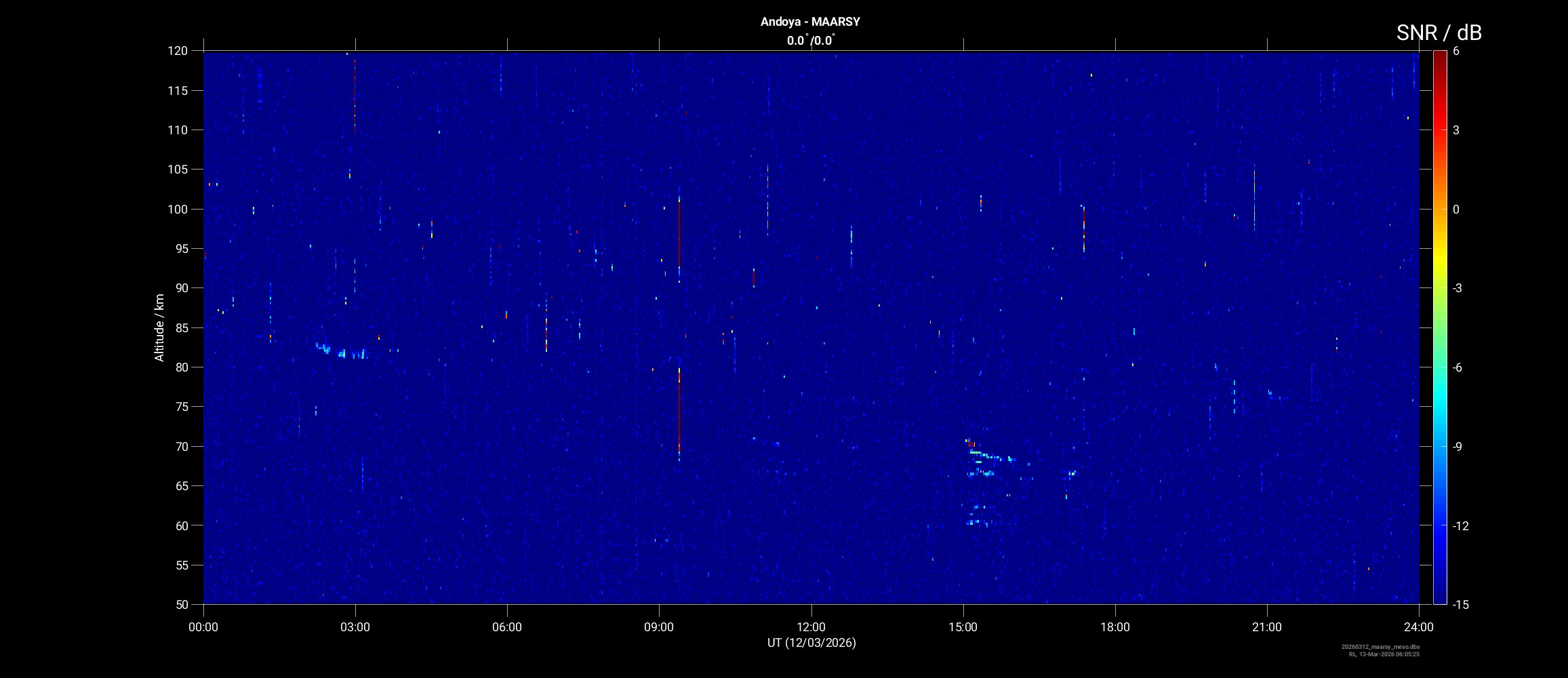Click the Andoya - MAARSY plot title

(x=810, y=22)
